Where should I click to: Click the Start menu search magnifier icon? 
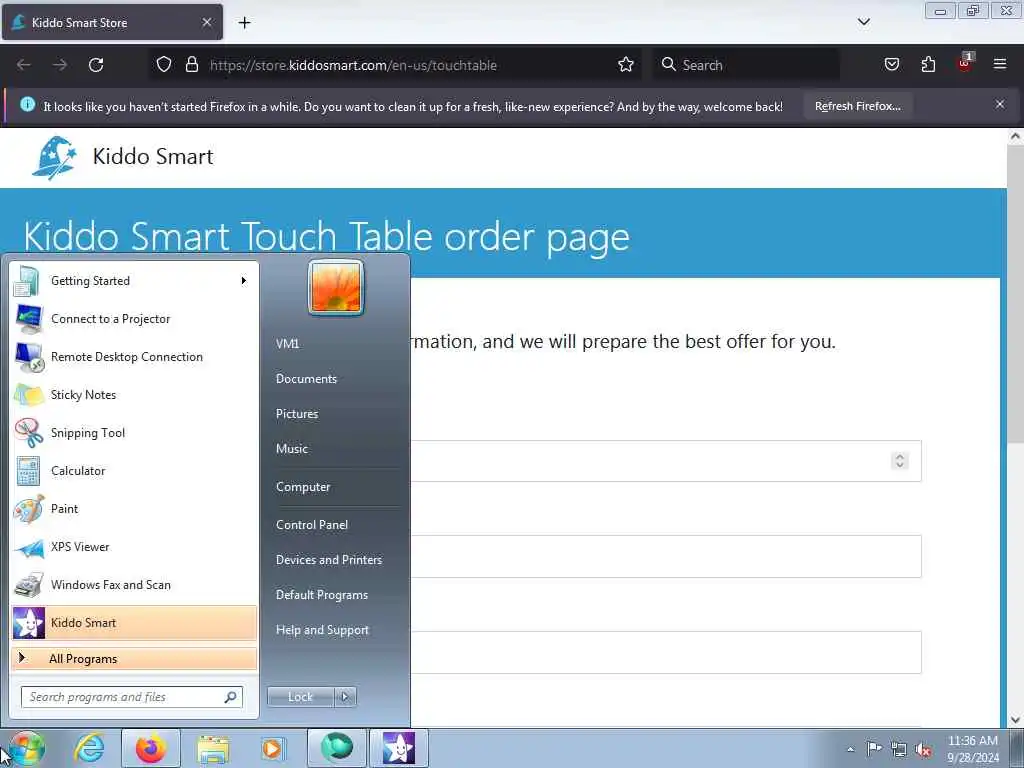click(x=230, y=697)
